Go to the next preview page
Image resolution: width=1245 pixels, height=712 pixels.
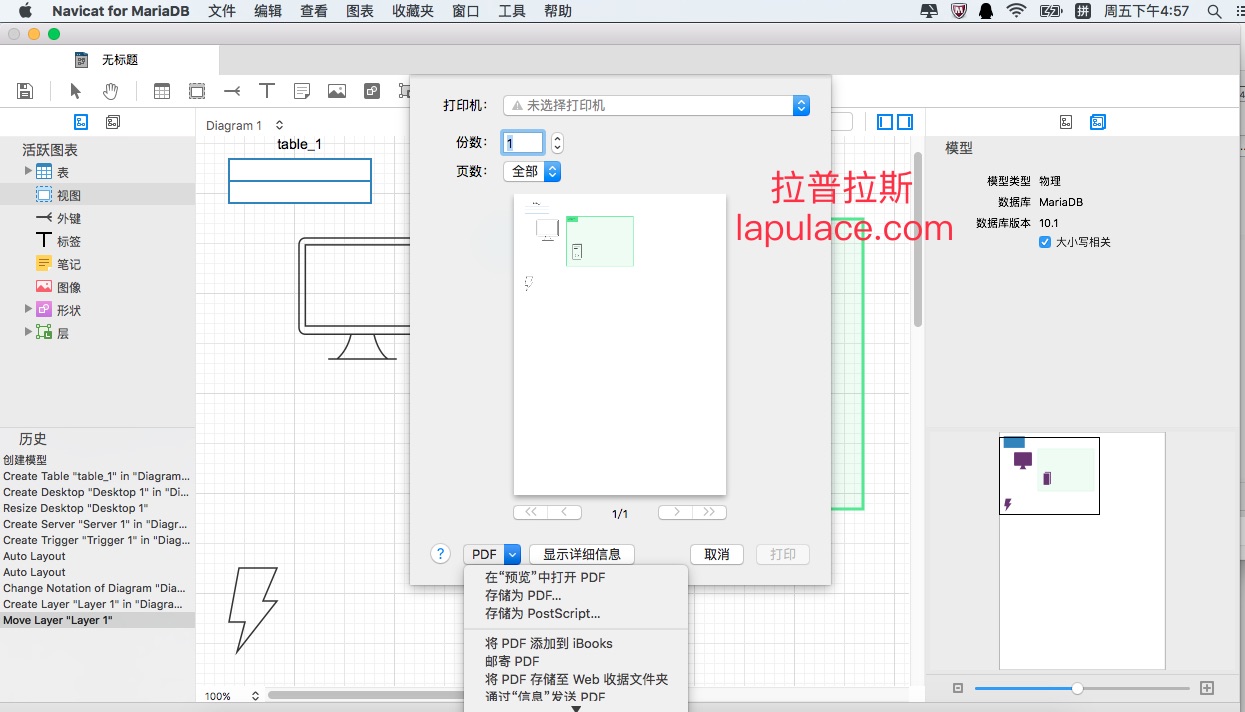point(676,512)
